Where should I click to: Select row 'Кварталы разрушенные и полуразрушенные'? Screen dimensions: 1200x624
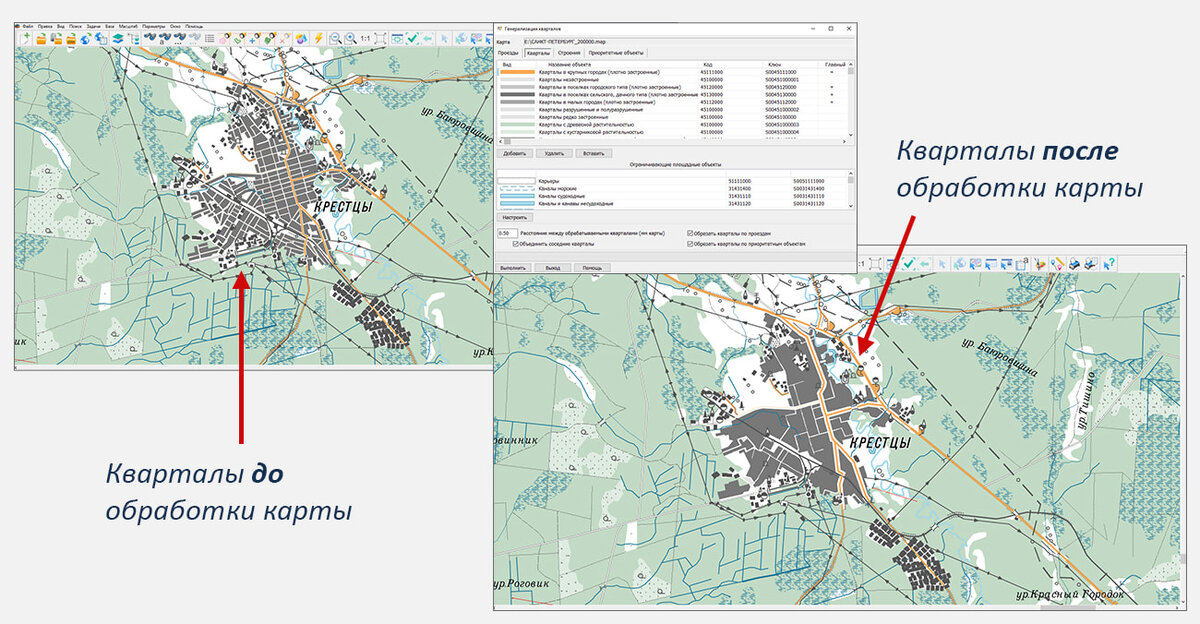(x=672, y=110)
